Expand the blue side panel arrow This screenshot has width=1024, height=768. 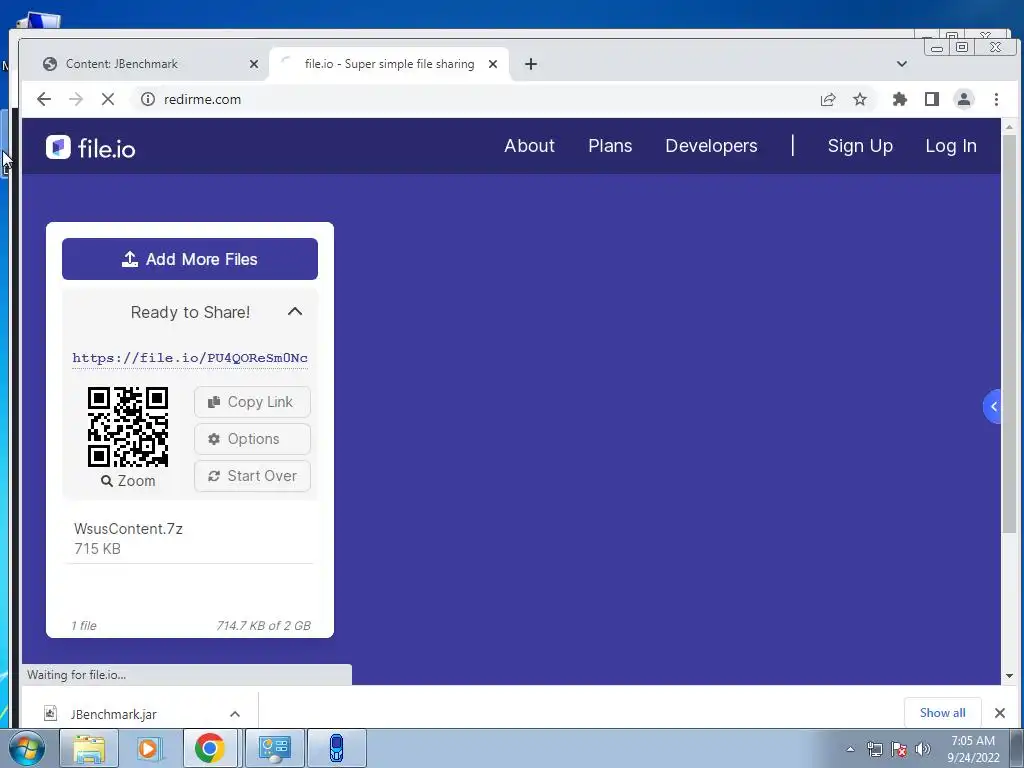(x=992, y=406)
